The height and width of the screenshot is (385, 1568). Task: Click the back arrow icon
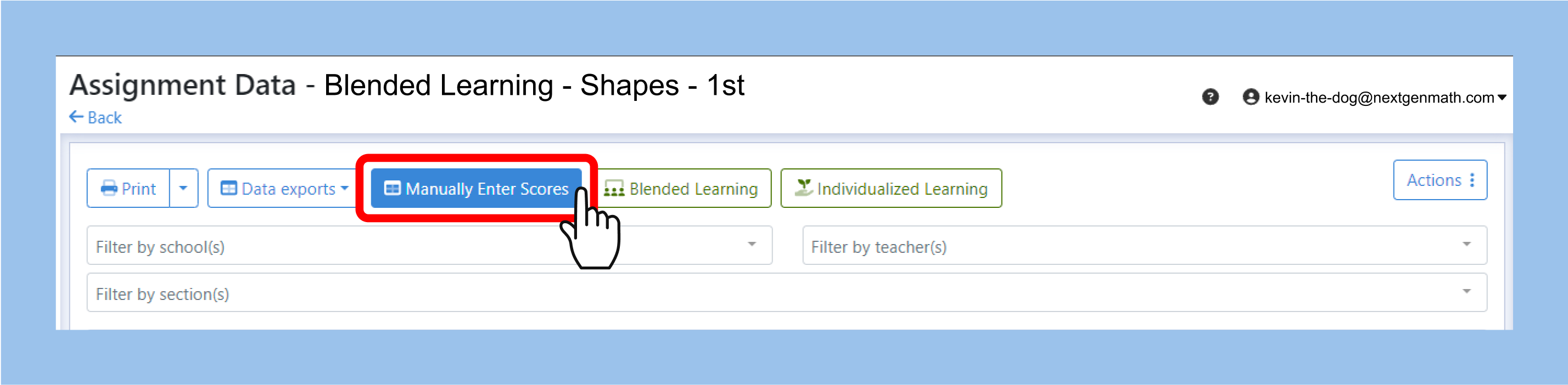coord(76,117)
